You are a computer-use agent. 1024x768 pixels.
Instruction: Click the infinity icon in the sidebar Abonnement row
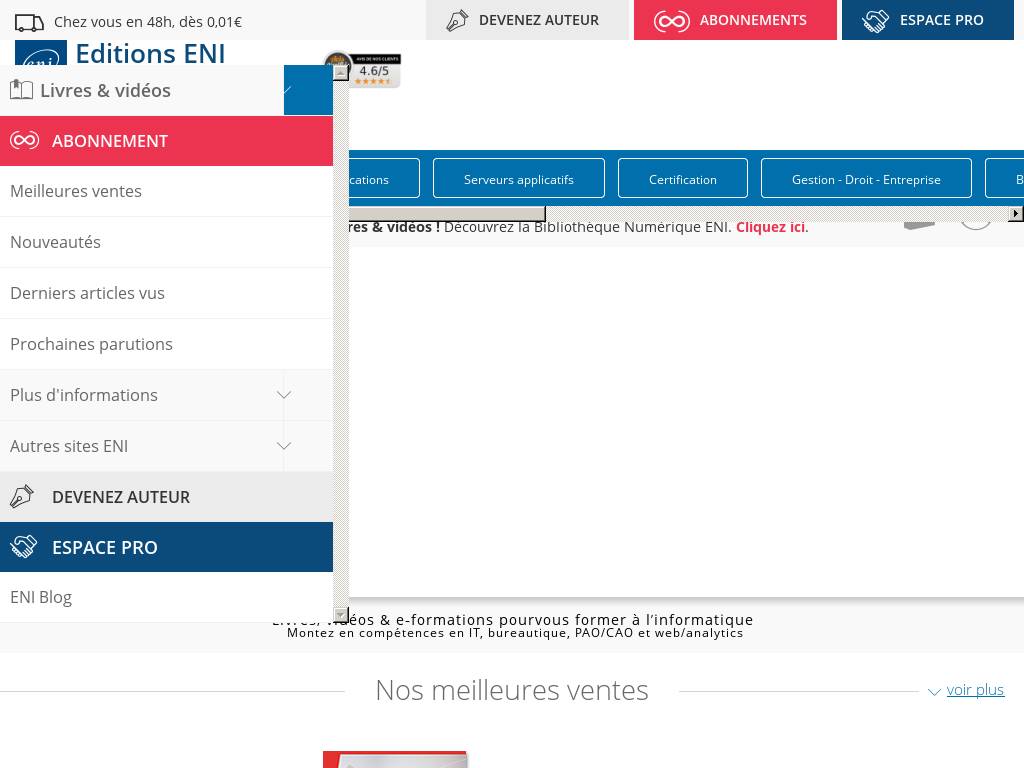point(25,141)
